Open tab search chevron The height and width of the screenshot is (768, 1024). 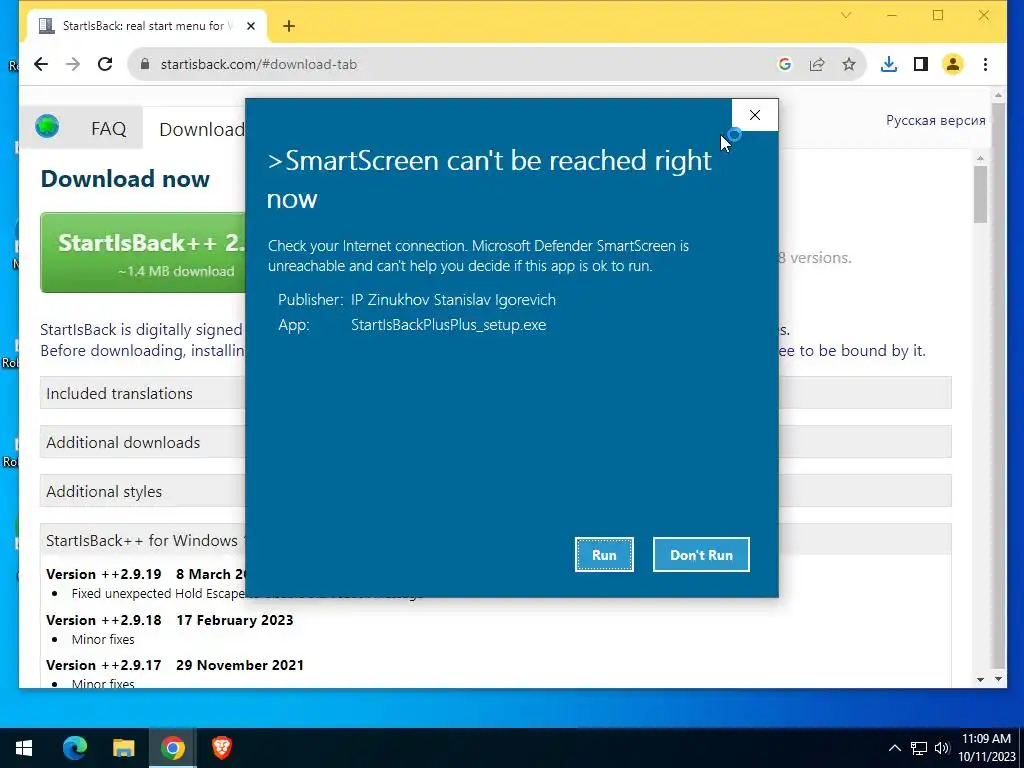pos(846,15)
